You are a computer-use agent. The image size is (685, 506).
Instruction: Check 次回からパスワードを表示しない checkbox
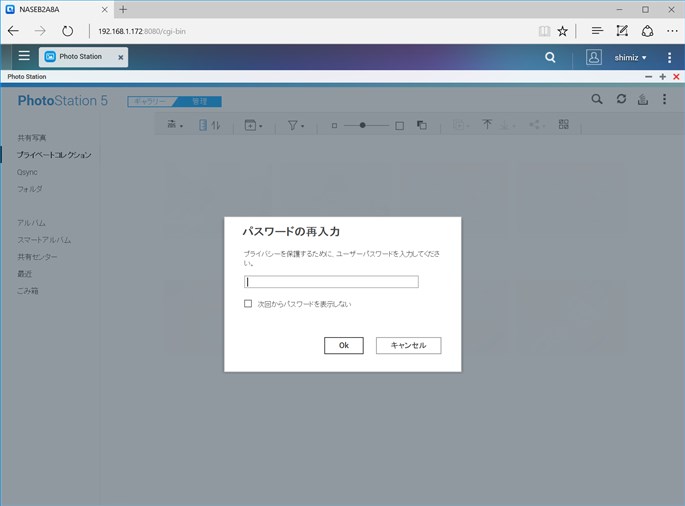tap(248, 303)
